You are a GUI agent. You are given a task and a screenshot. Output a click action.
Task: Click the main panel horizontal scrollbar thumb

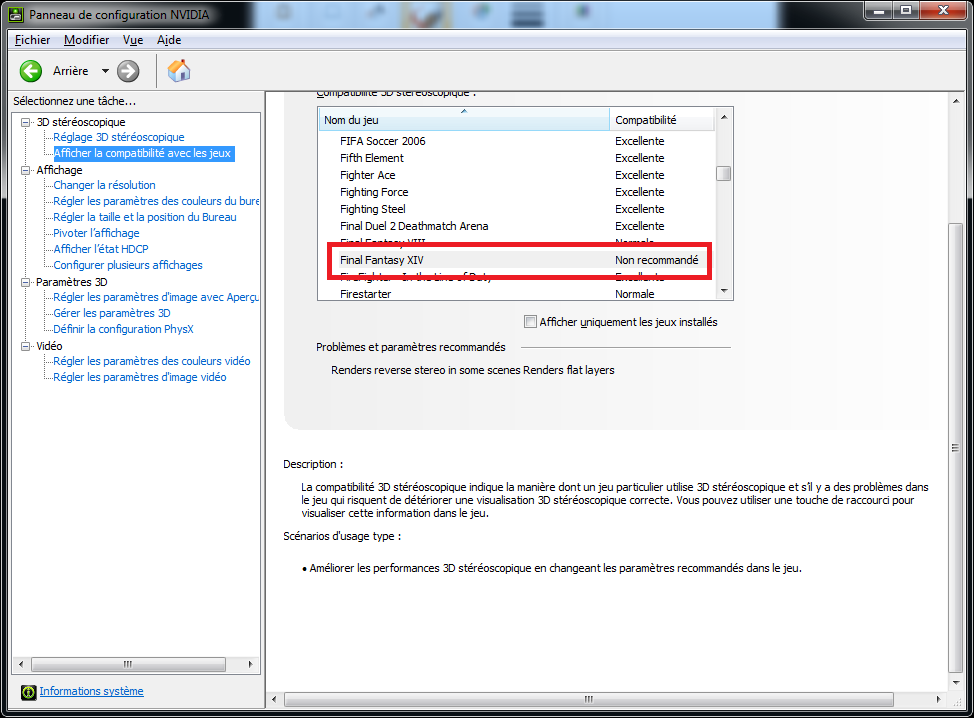pyautogui.click(x=589, y=699)
